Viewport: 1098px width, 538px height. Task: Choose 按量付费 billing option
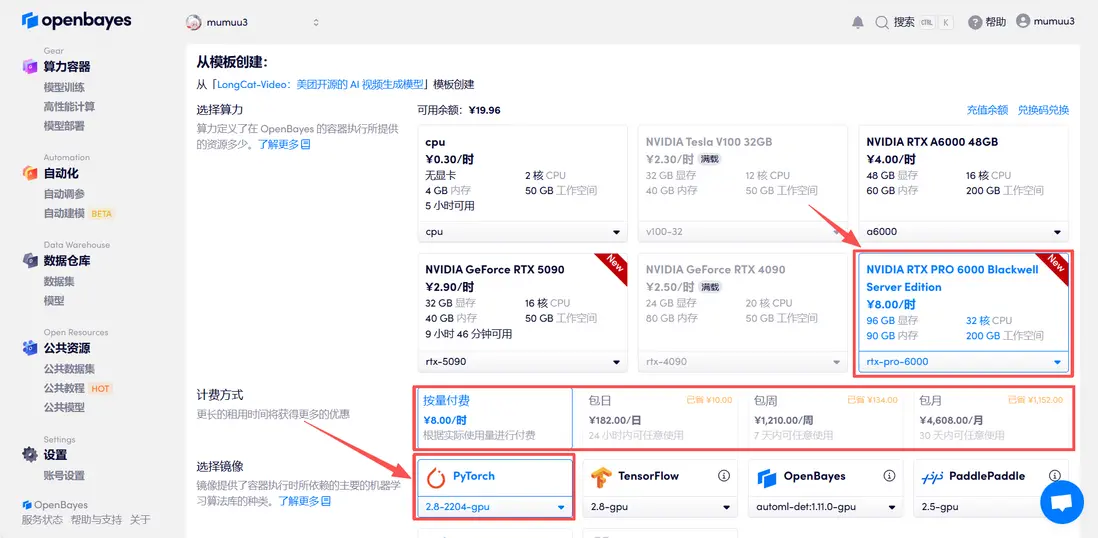point(495,418)
